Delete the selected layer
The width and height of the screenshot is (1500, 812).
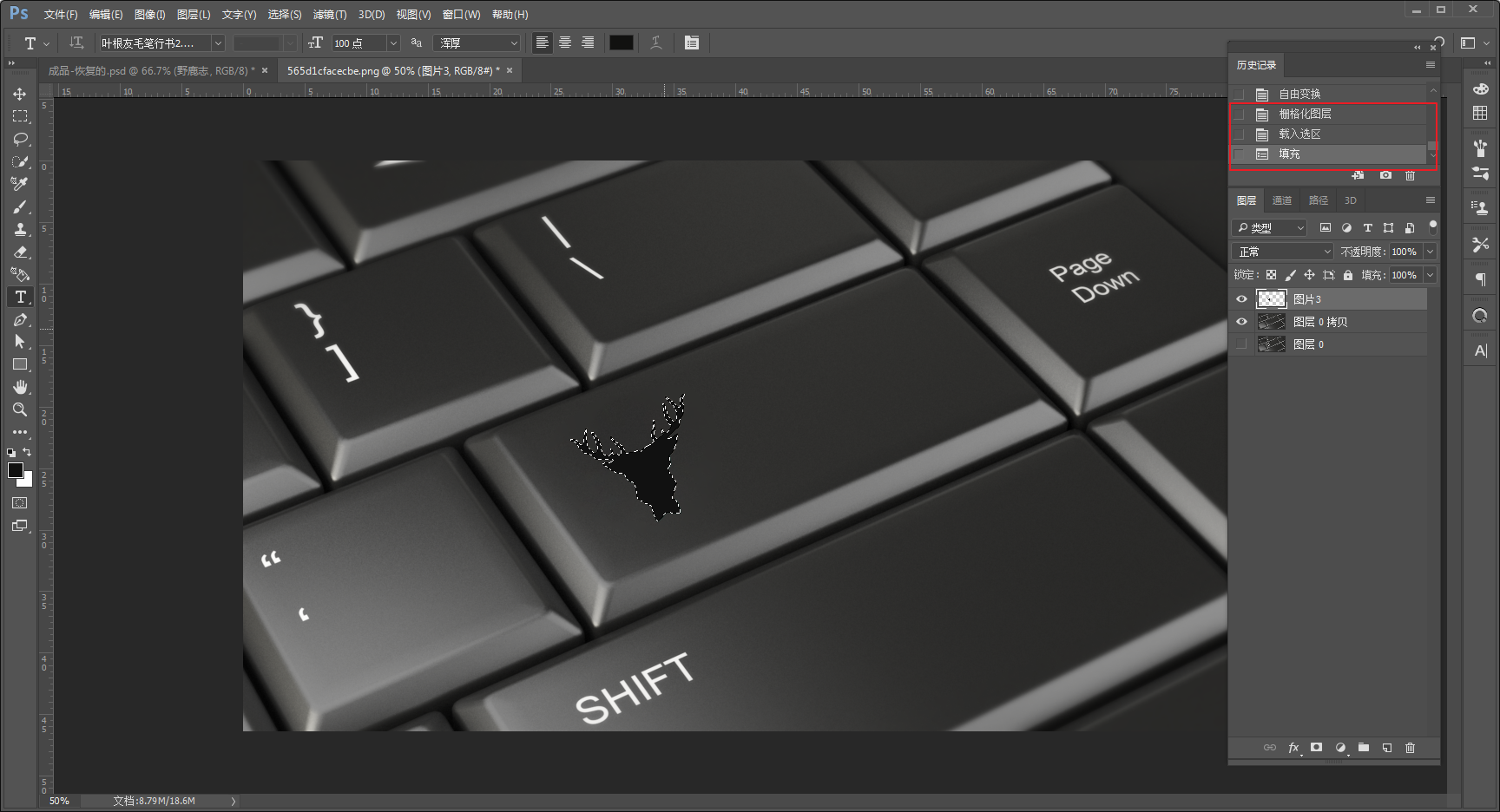click(1410, 748)
